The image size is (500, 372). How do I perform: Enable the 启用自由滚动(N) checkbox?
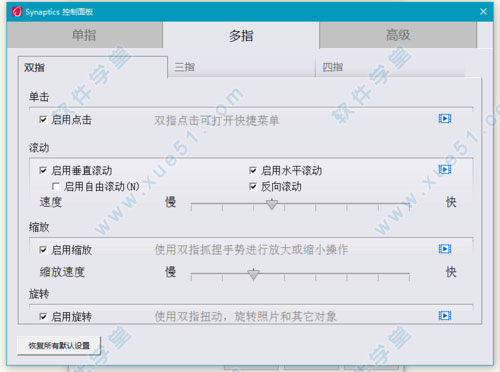pos(56,186)
